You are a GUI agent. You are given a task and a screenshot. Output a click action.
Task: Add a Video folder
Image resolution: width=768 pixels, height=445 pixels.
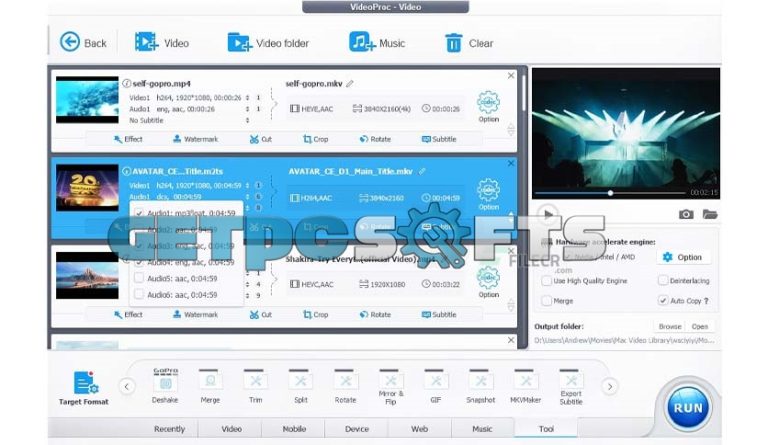click(x=268, y=43)
